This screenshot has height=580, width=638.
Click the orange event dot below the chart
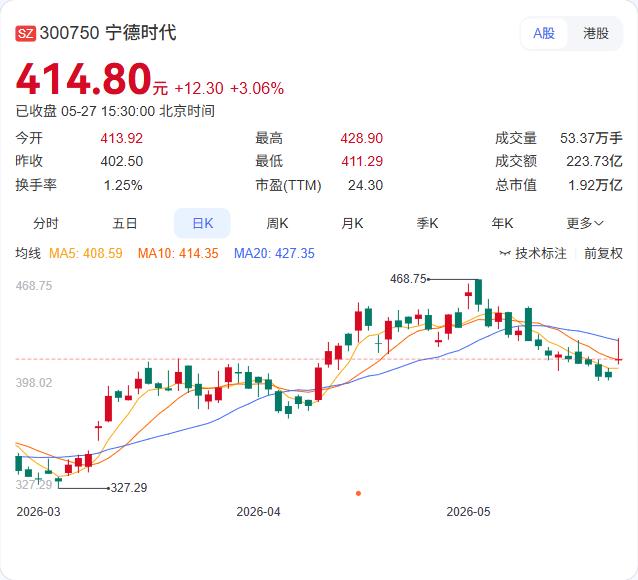pyautogui.click(x=358, y=493)
